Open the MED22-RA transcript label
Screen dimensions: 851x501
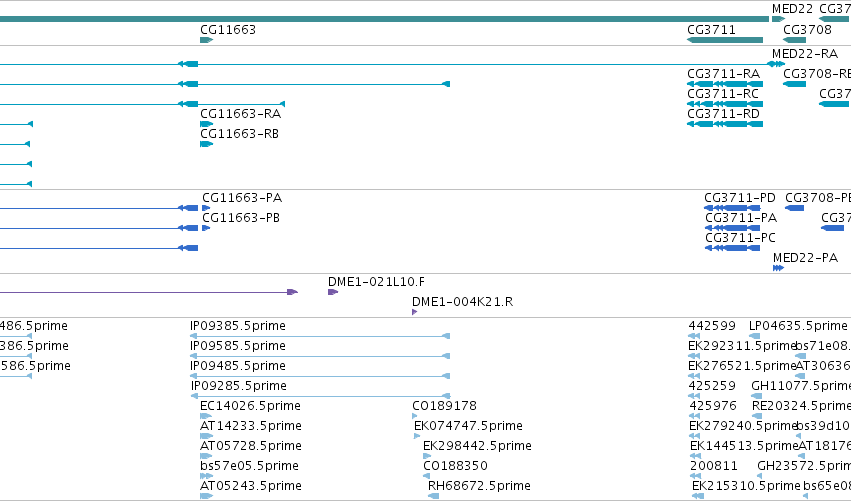805,54
